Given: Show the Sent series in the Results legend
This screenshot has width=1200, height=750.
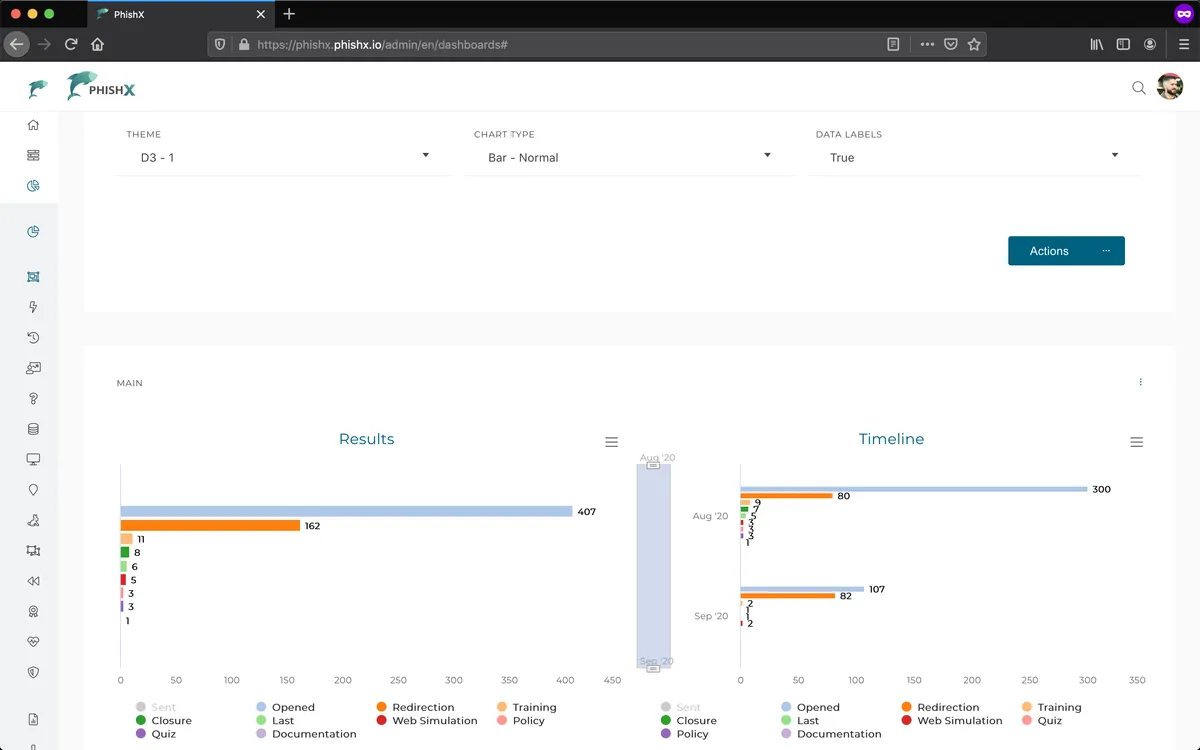Looking at the screenshot, I should click(x=155, y=707).
